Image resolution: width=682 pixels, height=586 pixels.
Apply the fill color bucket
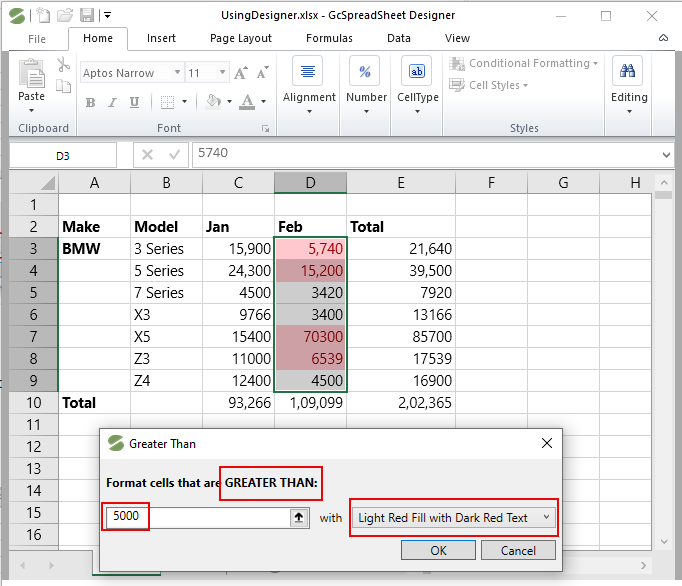pyautogui.click(x=214, y=102)
